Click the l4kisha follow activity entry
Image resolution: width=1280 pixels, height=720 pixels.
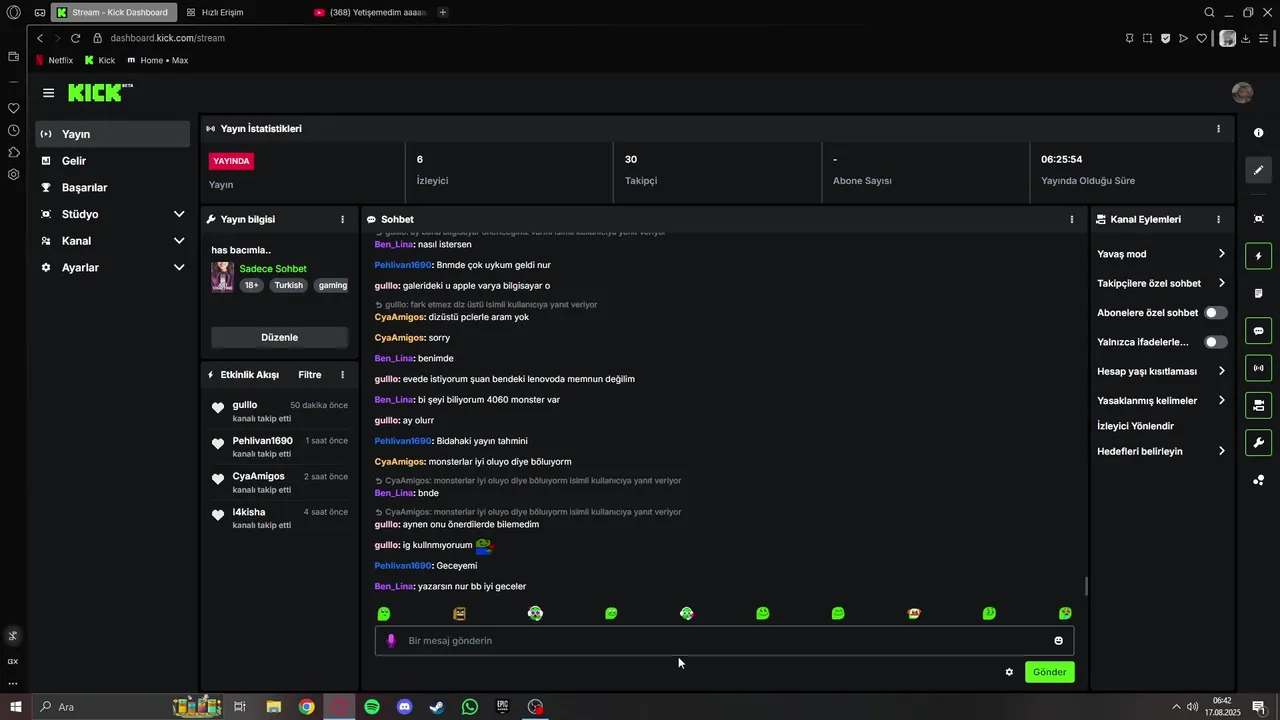coord(280,518)
